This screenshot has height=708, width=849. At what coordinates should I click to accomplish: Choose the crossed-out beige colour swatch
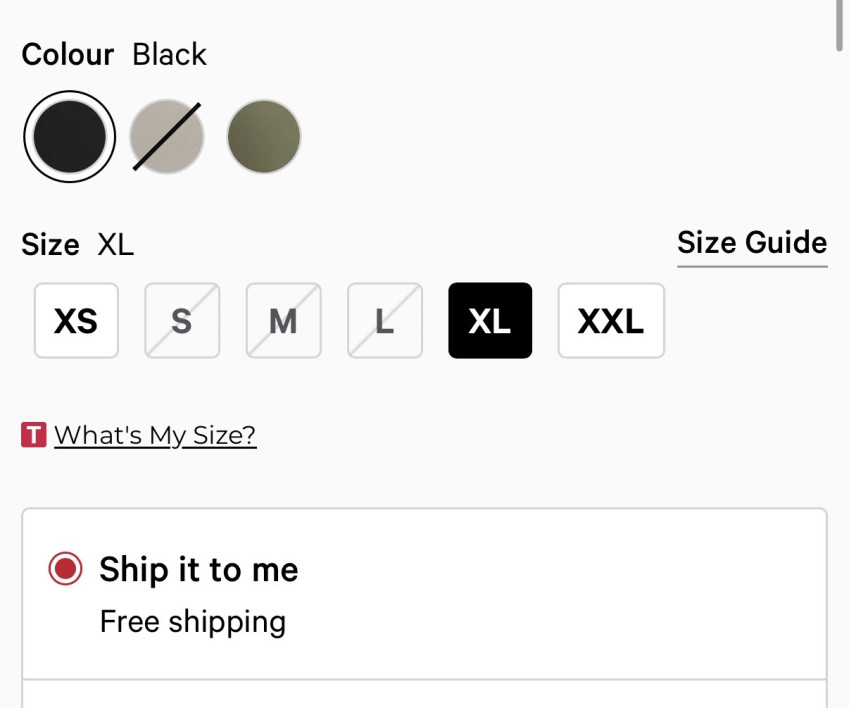[x=167, y=137]
